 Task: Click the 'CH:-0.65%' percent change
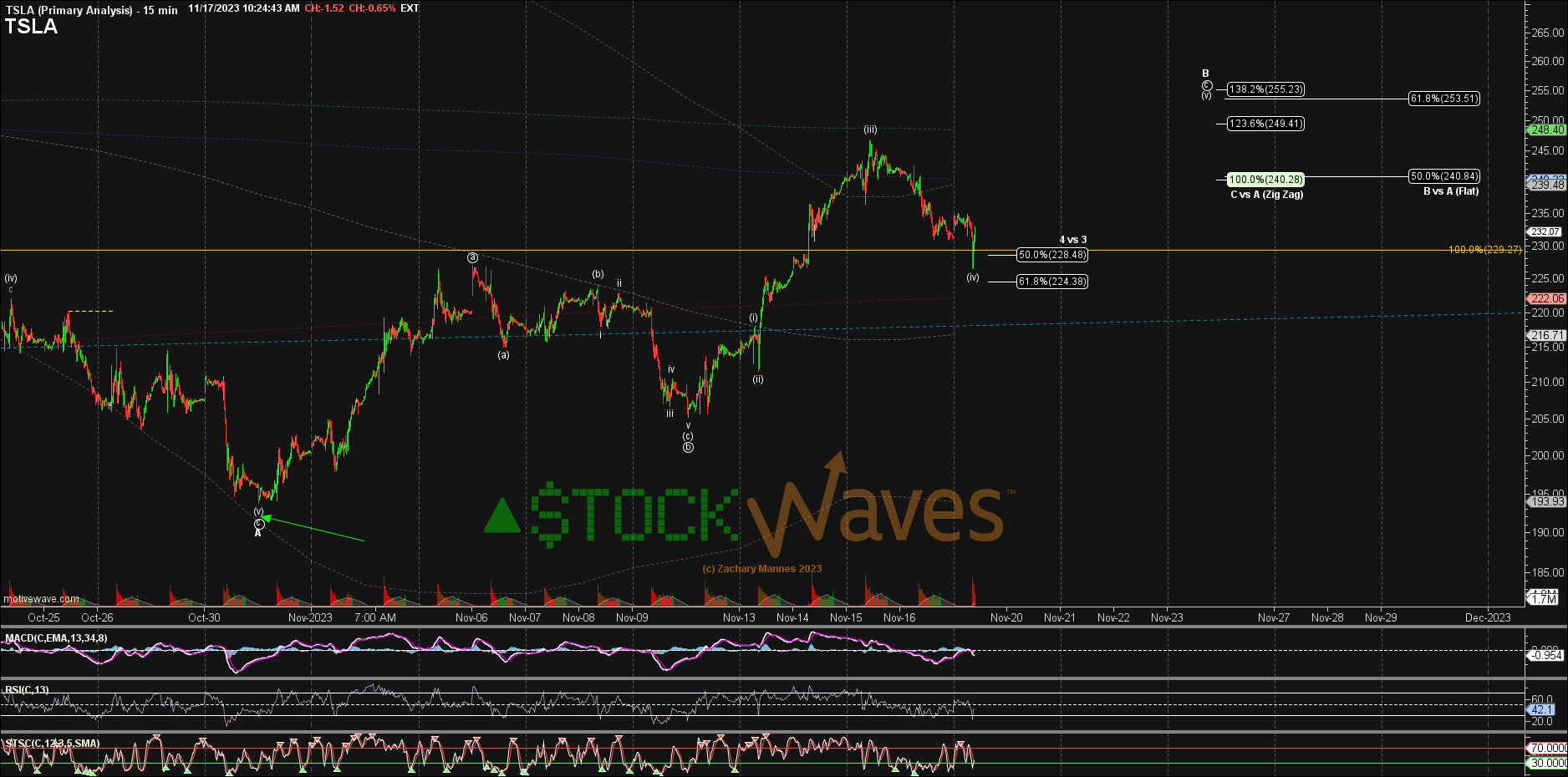372,8
